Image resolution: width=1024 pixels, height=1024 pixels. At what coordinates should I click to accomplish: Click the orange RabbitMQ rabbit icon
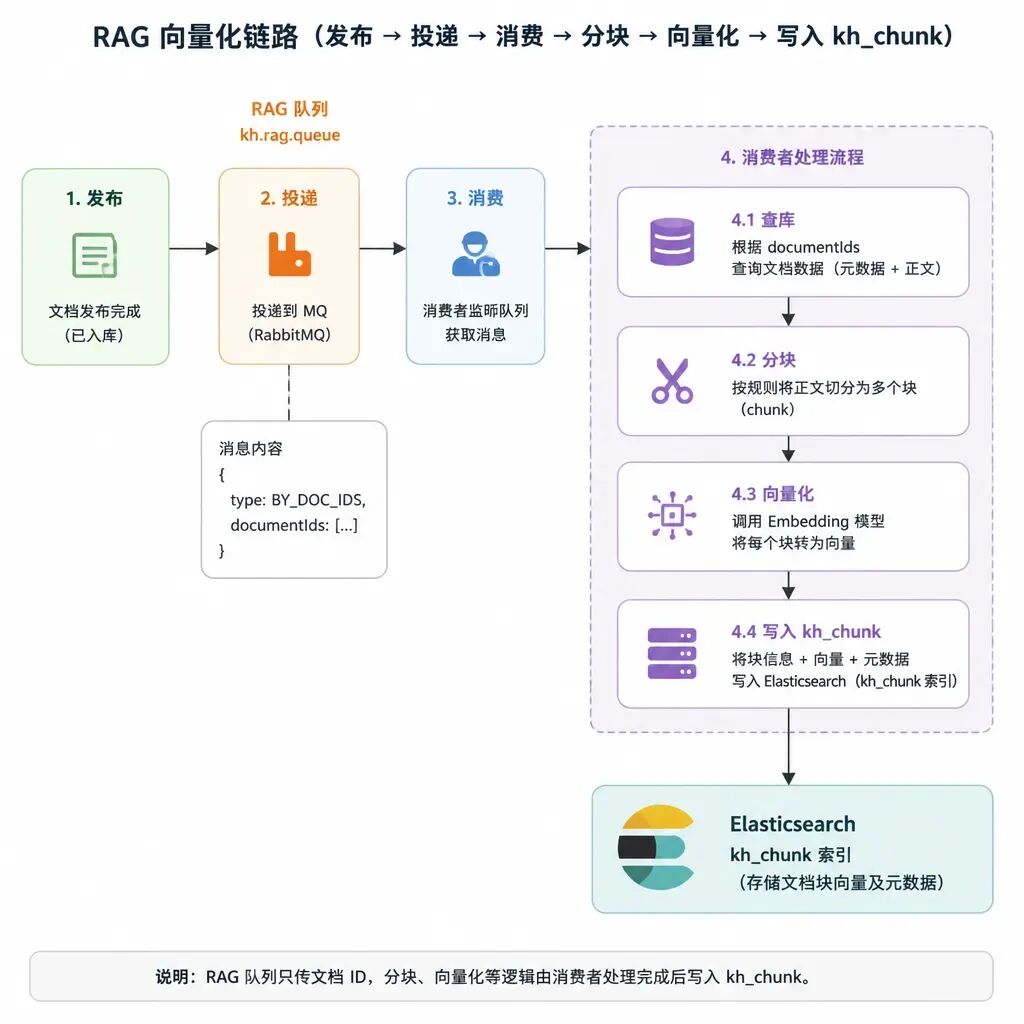(x=289, y=254)
